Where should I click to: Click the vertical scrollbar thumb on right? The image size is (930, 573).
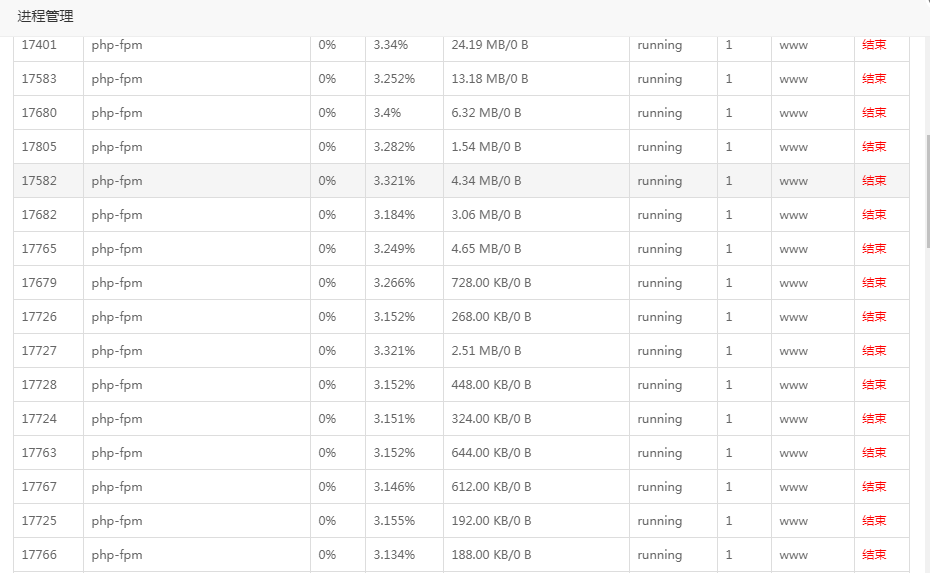click(927, 191)
